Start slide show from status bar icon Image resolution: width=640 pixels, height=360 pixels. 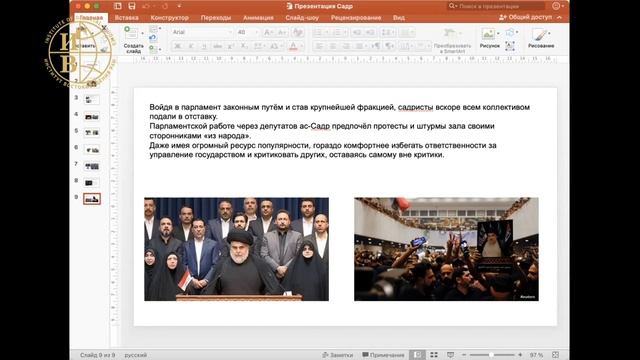pos(450,355)
